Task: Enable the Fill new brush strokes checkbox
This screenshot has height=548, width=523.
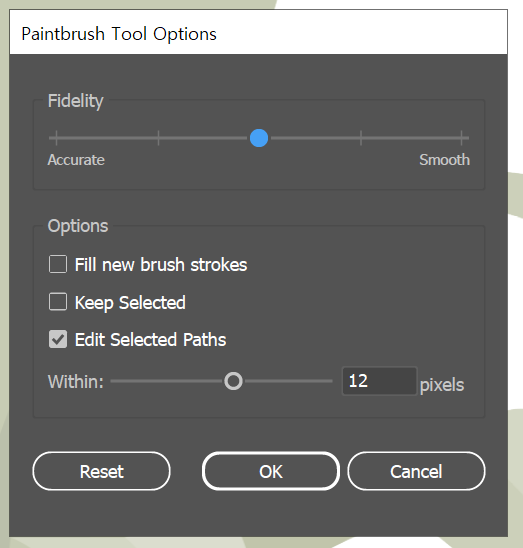Action: click(58, 264)
